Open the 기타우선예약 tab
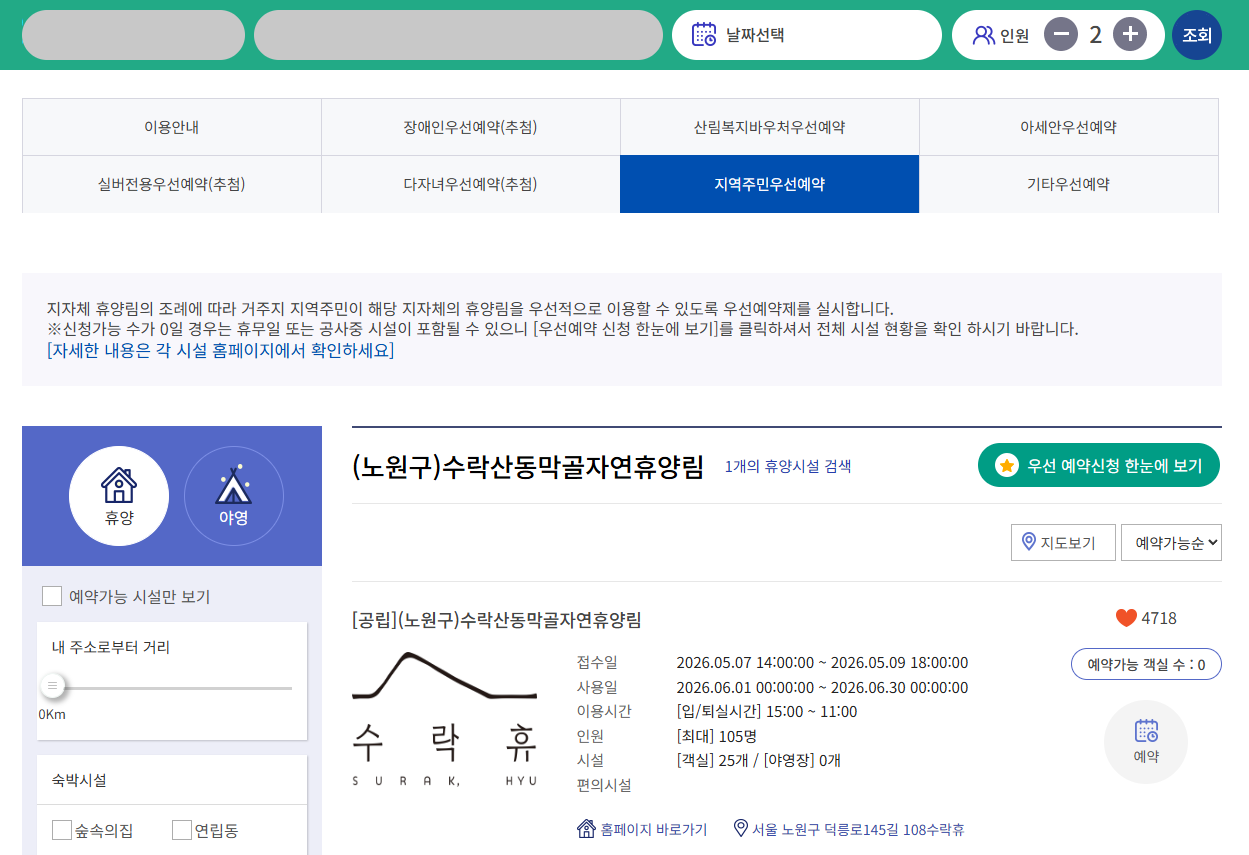 1069,184
